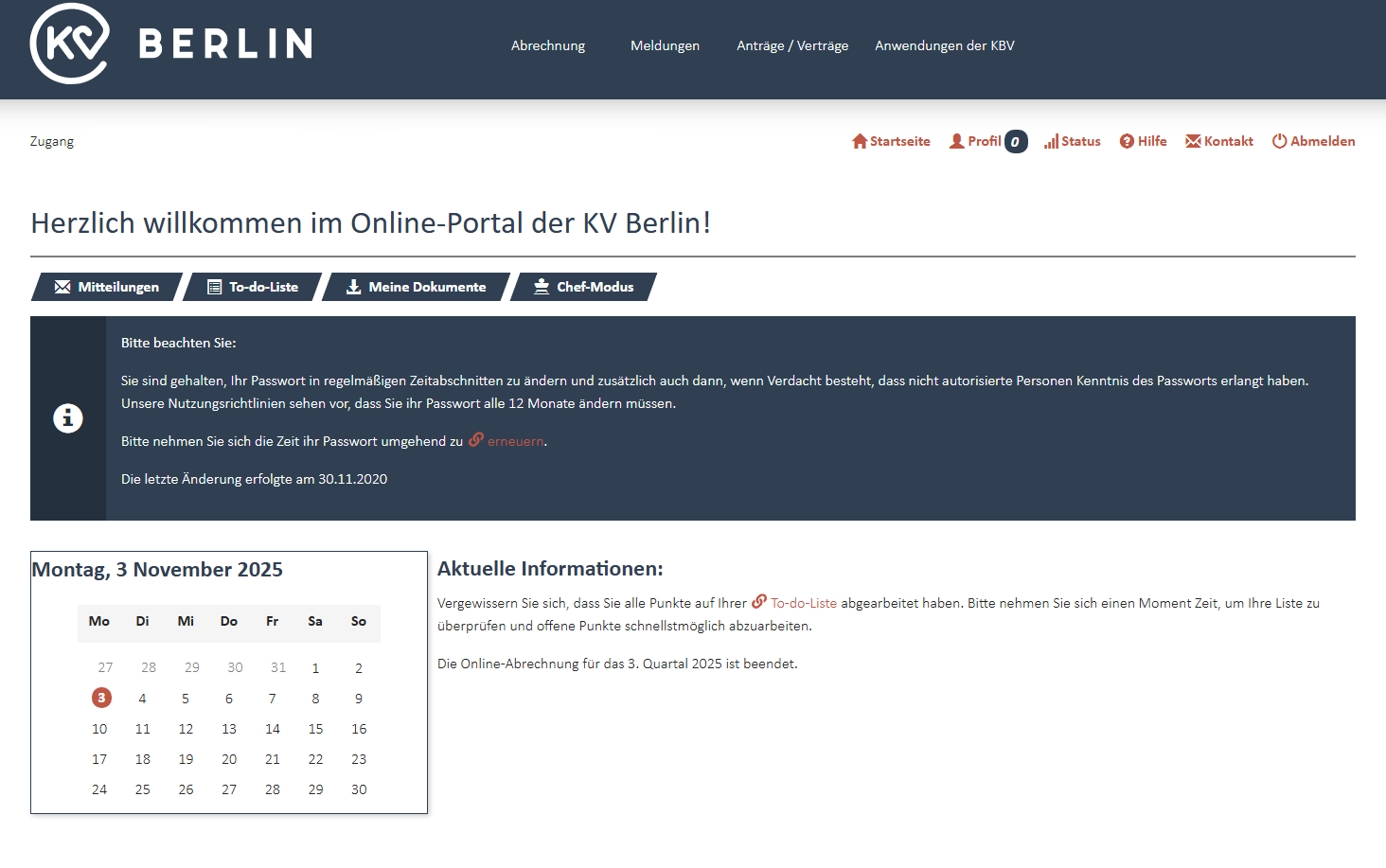Select November 15 in the calendar
1386x868 pixels.
[x=315, y=729]
